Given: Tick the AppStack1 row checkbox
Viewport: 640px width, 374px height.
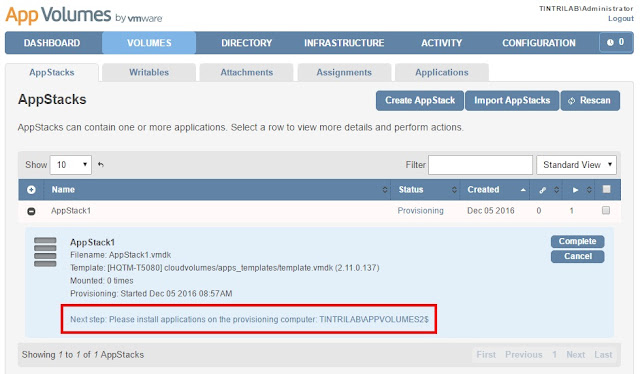Looking at the screenshot, I should click(x=606, y=210).
